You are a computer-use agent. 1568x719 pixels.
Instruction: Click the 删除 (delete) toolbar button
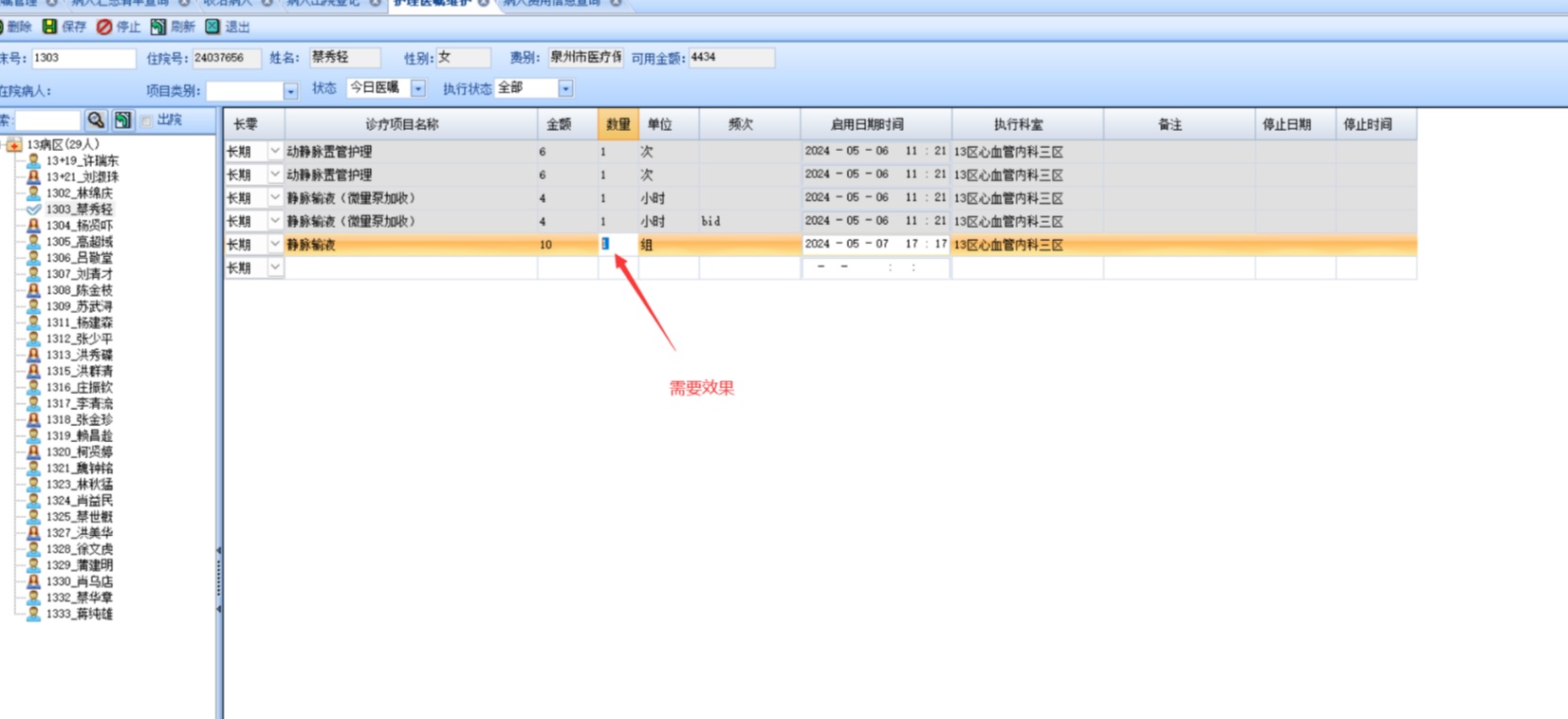click(16, 27)
